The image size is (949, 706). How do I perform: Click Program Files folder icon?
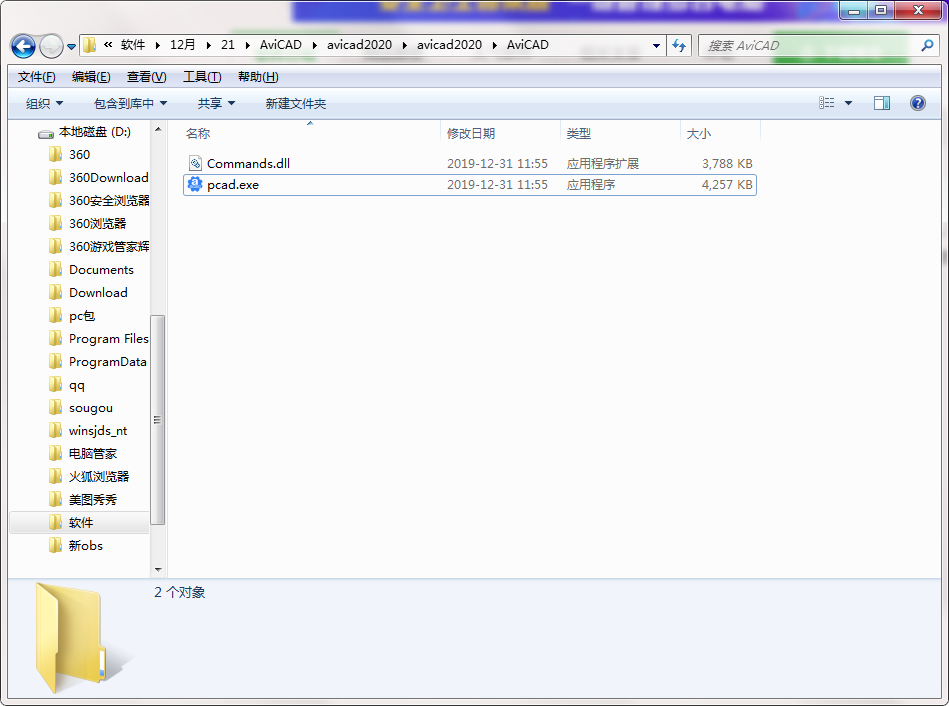[x=55, y=338]
